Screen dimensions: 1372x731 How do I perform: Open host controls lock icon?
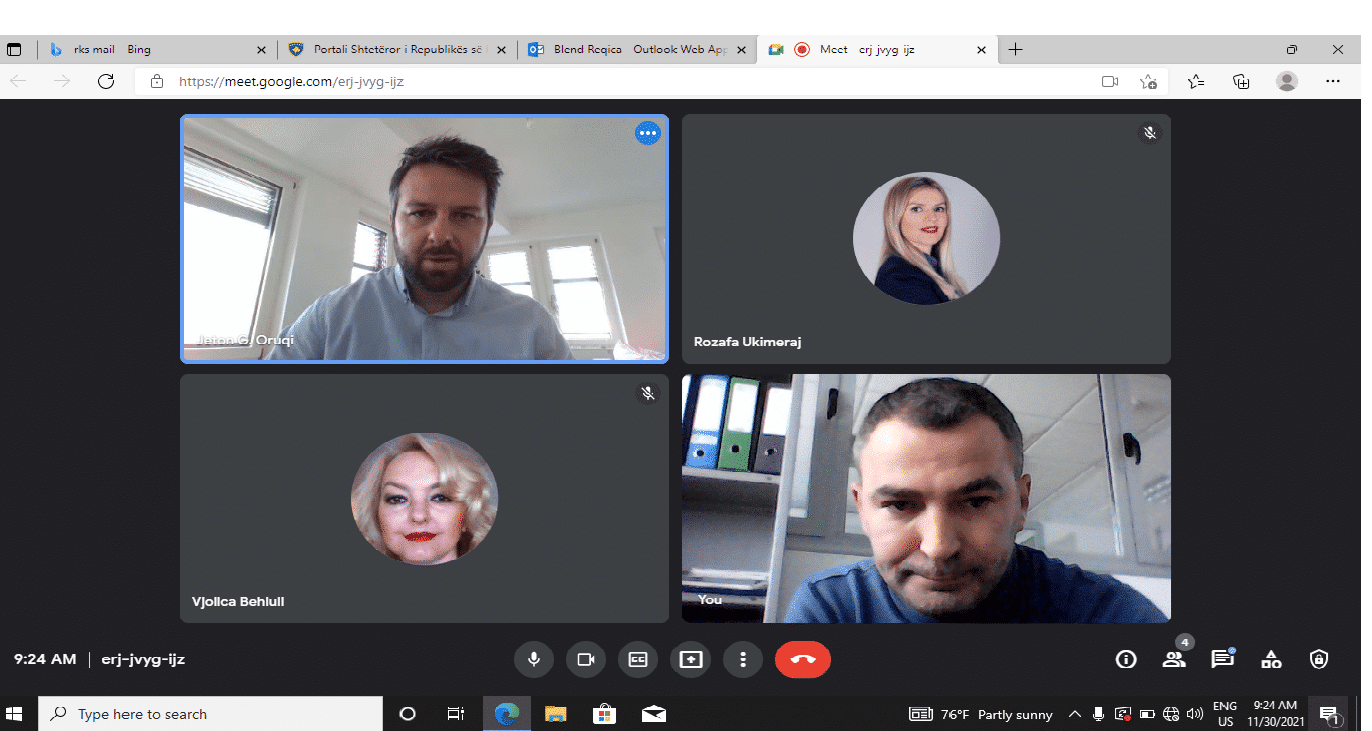[x=1319, y=659]
